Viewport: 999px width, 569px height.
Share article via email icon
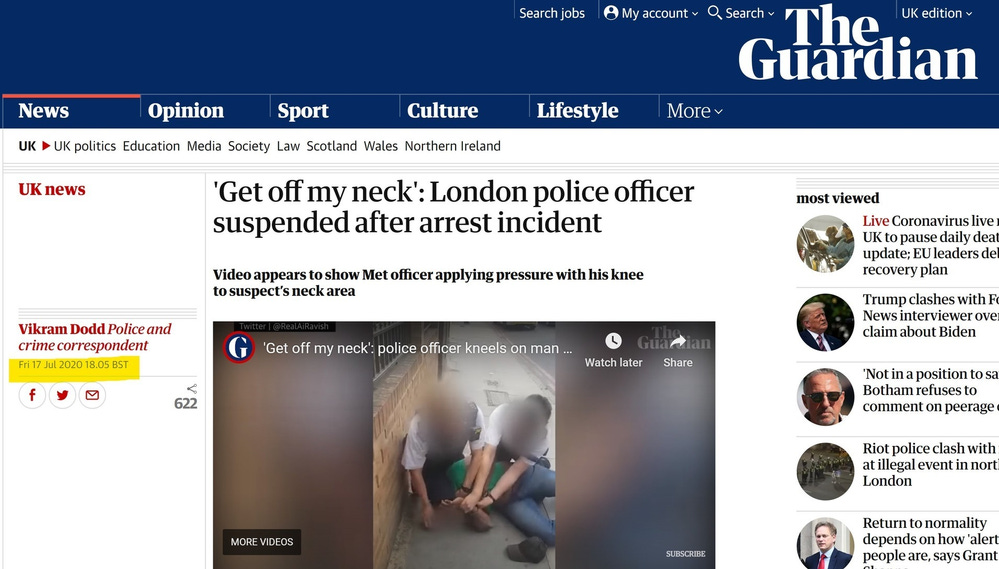click(x=92, y=395)
